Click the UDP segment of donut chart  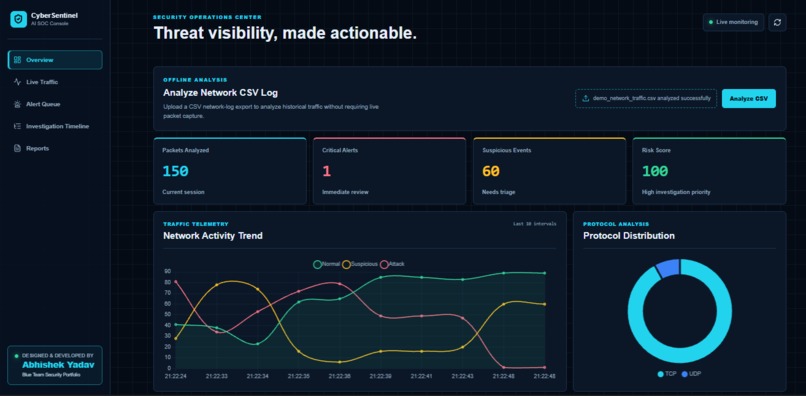click(x=669, y=269)
